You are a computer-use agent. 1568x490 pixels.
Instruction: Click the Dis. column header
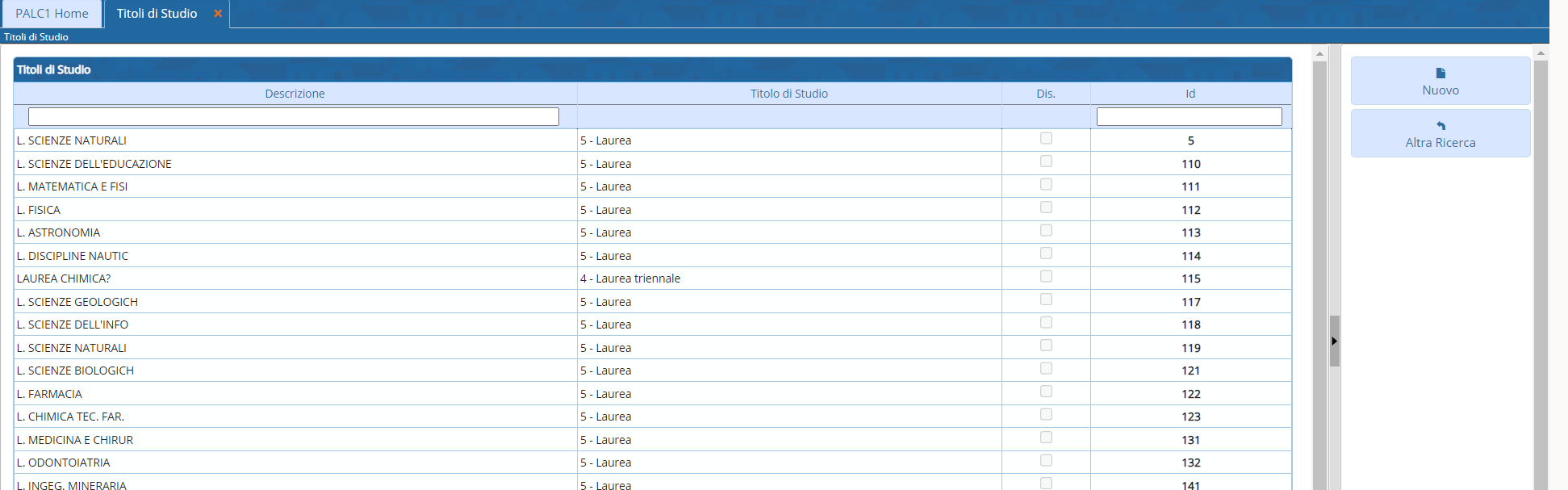pos(1045,94)
